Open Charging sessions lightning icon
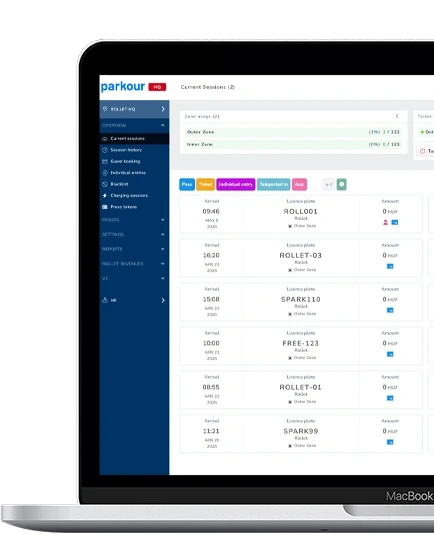This screenshot has height=550, width=434. (x=105, y=195)
